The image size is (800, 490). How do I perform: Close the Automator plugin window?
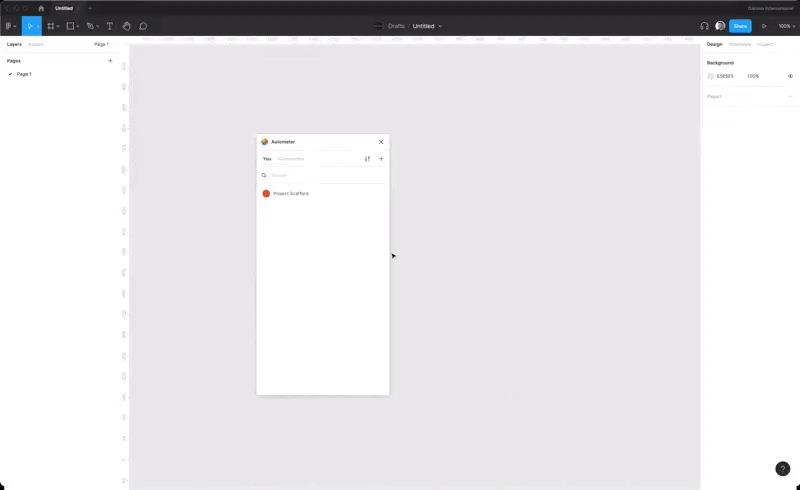(381, 142)
